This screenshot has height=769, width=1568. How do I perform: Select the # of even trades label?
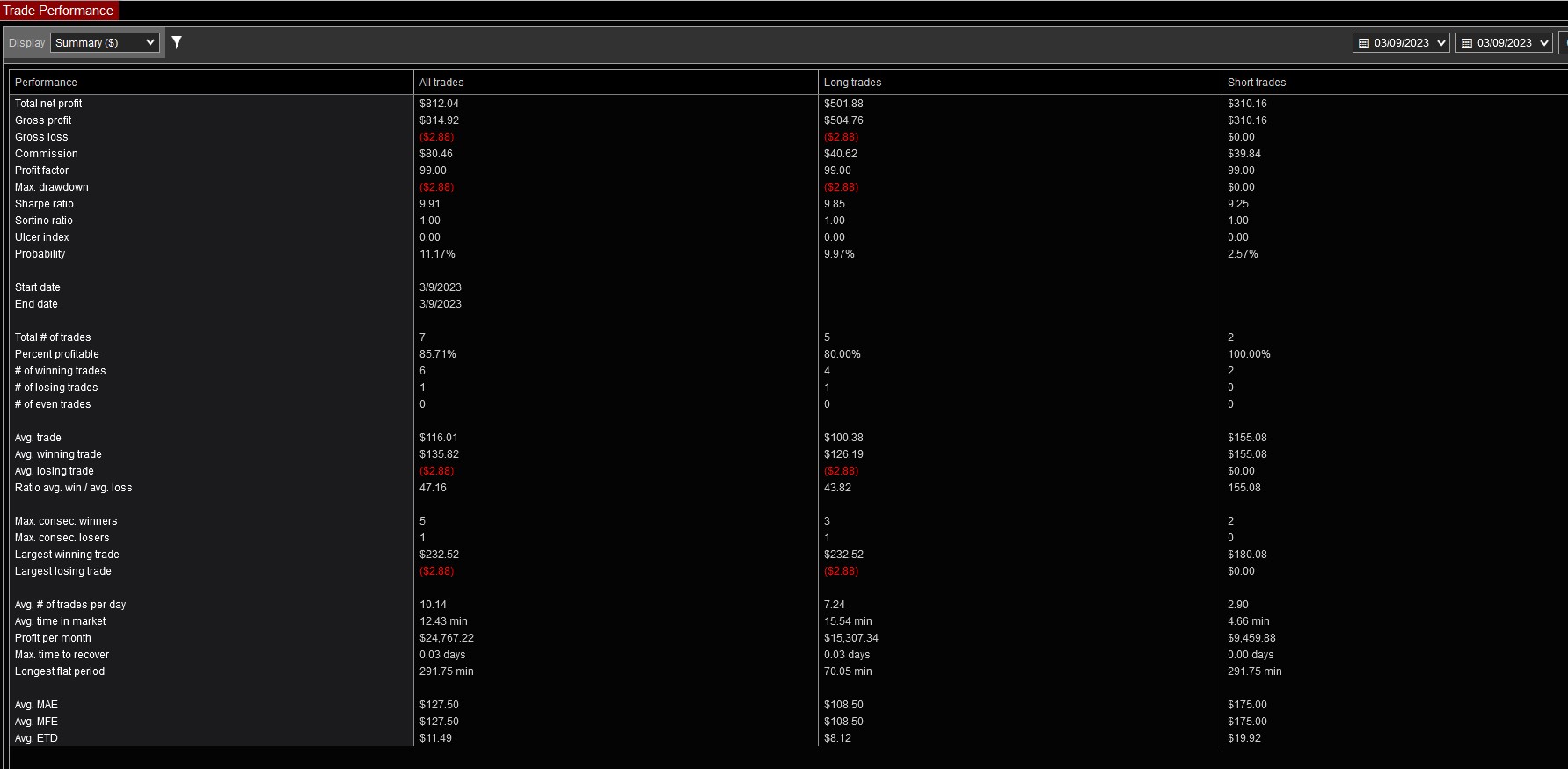tap(53, 404)
